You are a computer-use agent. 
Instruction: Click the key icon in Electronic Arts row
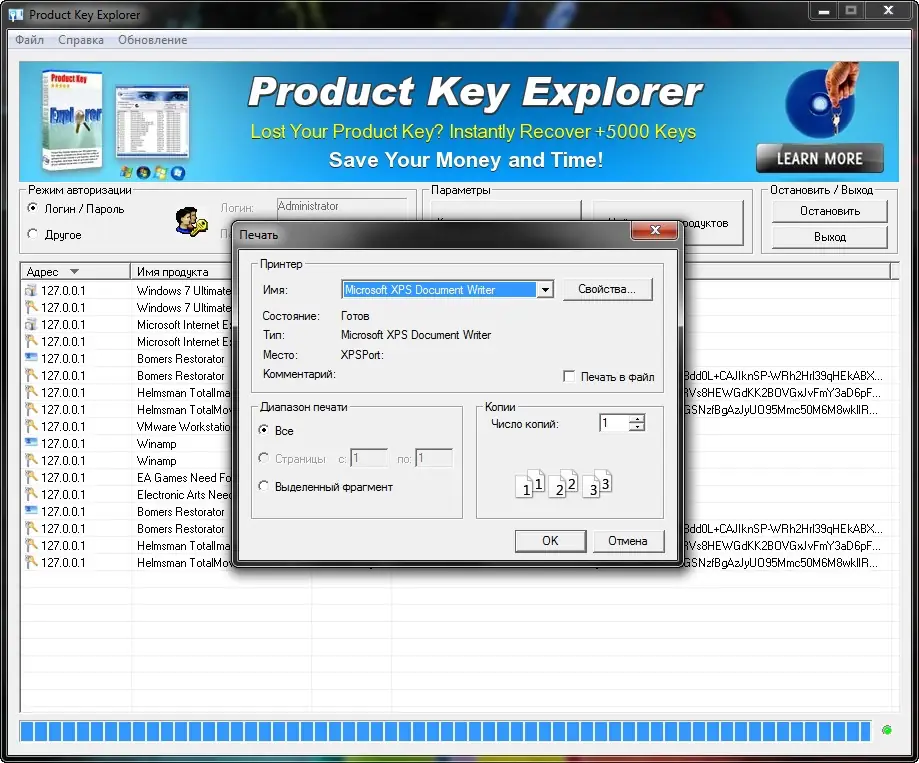tap(30, 494)
